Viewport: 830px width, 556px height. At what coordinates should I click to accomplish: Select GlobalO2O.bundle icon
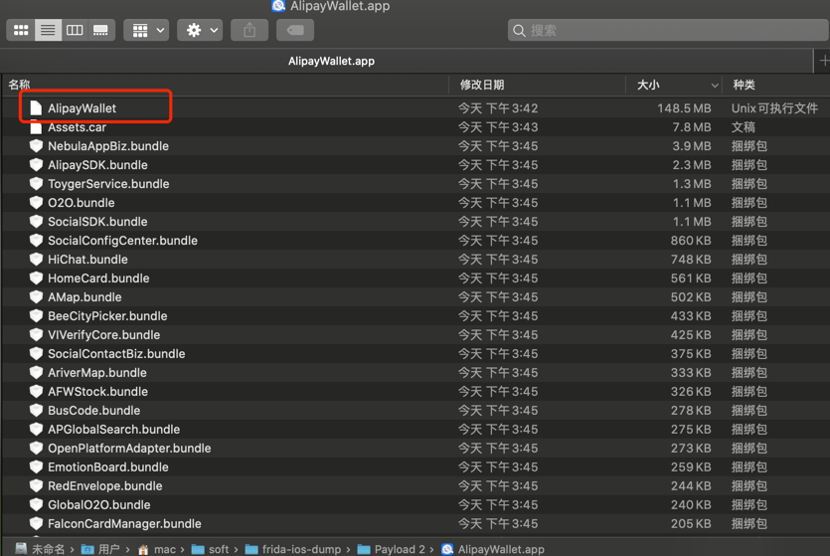point(36,505)
